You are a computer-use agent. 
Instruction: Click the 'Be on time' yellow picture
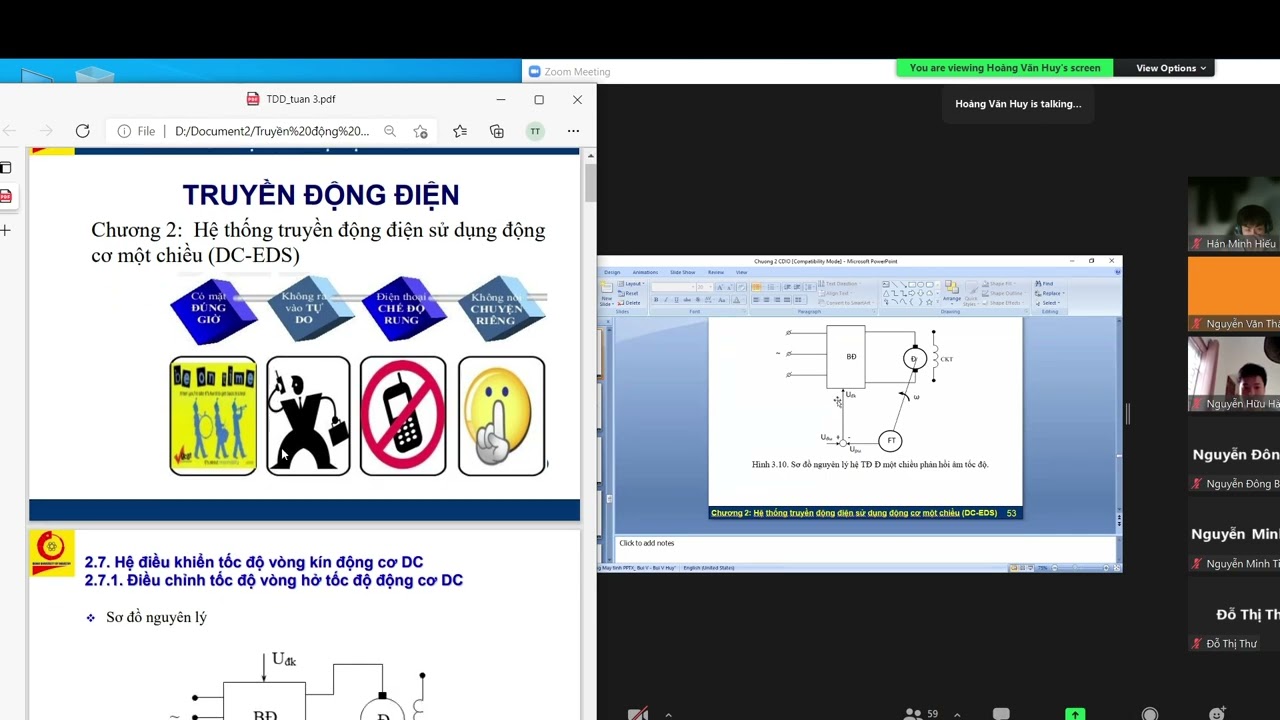[x=213, y=415]
